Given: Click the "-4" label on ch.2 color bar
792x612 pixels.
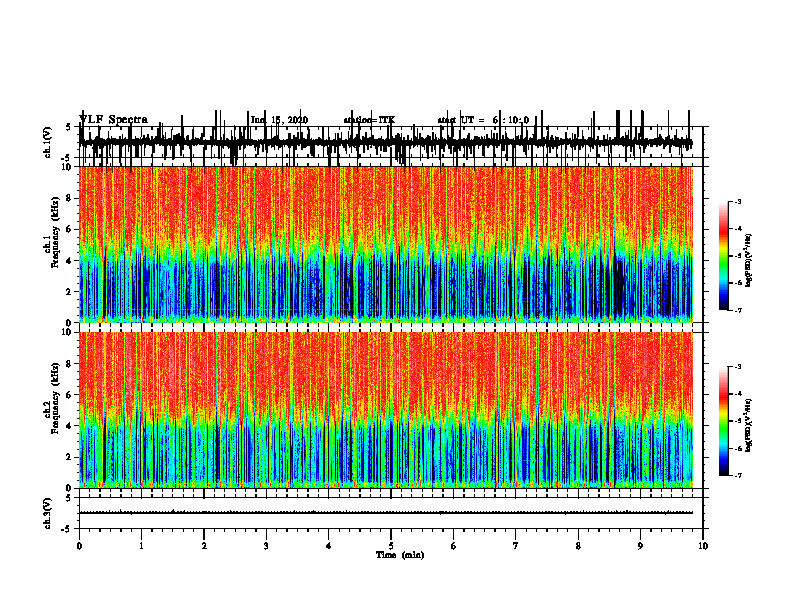Looking at the screenshot, I should point(738,394).
